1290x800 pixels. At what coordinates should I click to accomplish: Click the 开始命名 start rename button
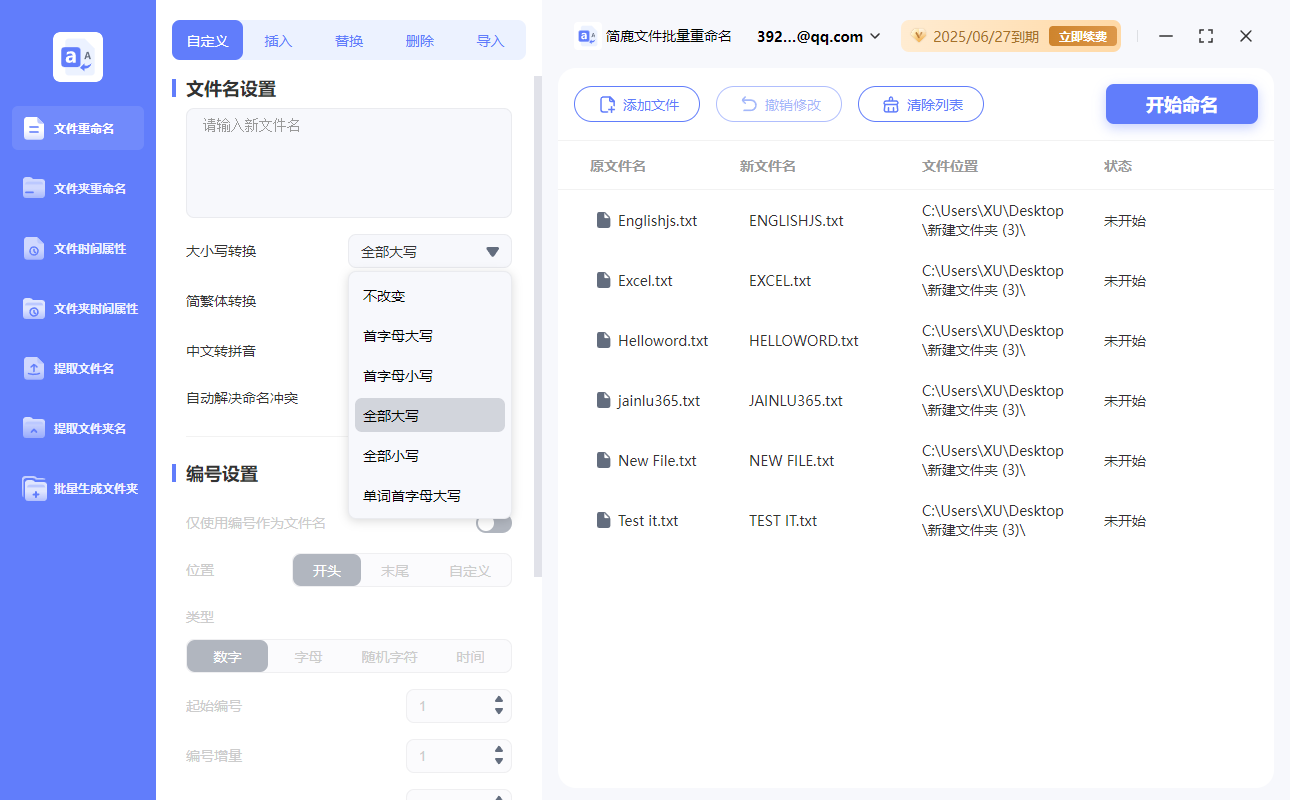pyautogui.click(x=1181, y=104)
